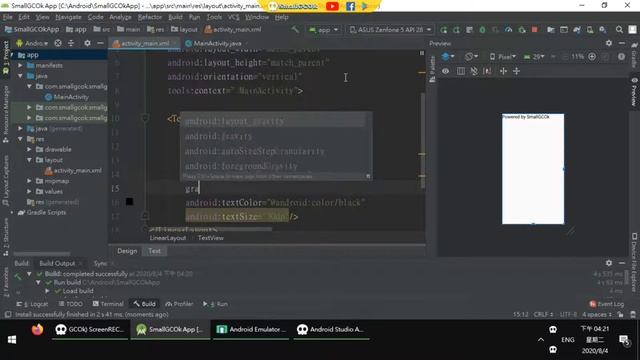The image size is (640, 360).
Task: Collapse the java folder
Action: pos(20,76)
